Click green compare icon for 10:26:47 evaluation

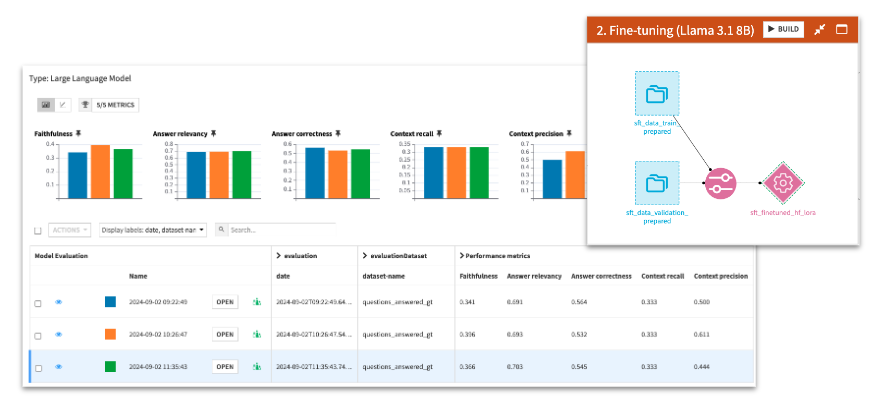coord(256,334)
